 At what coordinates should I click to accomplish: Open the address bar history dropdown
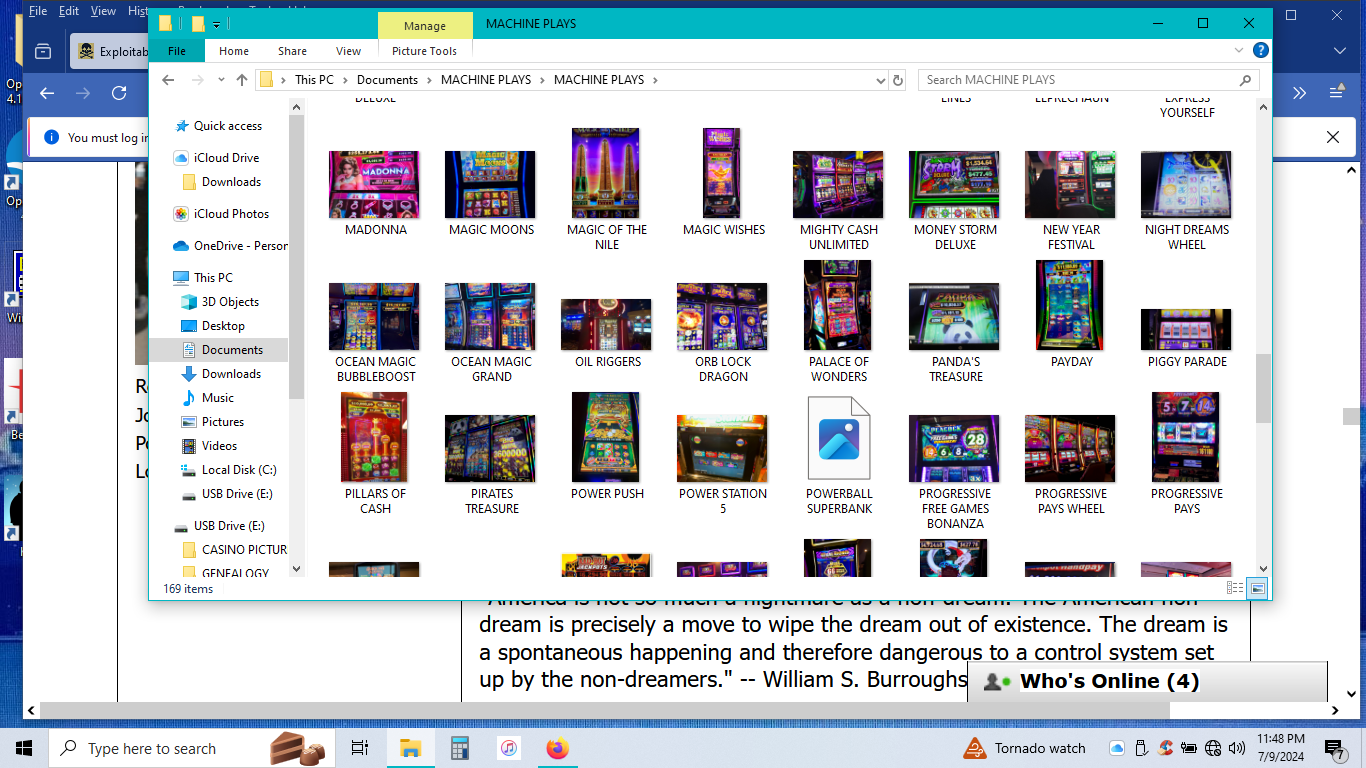(x=880, y=80)
